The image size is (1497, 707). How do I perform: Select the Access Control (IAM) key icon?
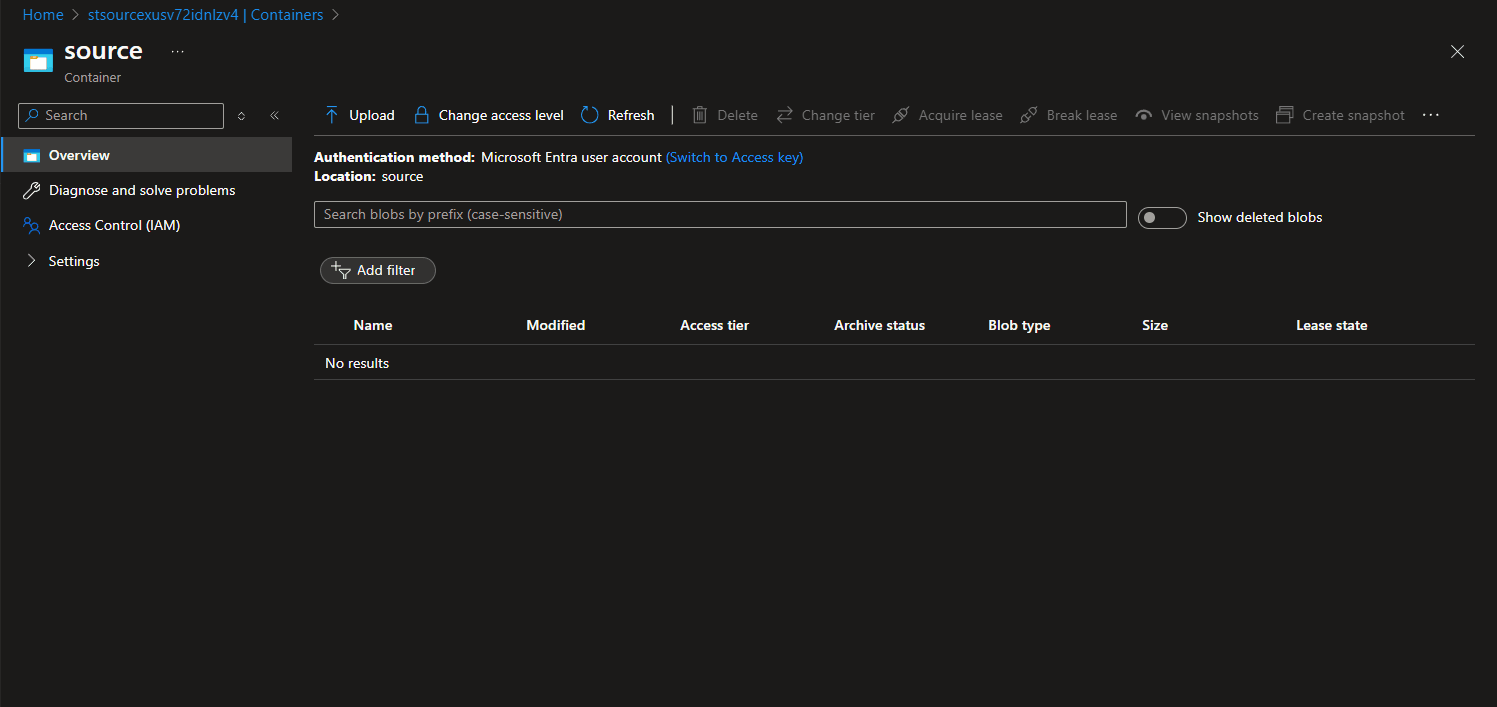click(x=31, y=225)
